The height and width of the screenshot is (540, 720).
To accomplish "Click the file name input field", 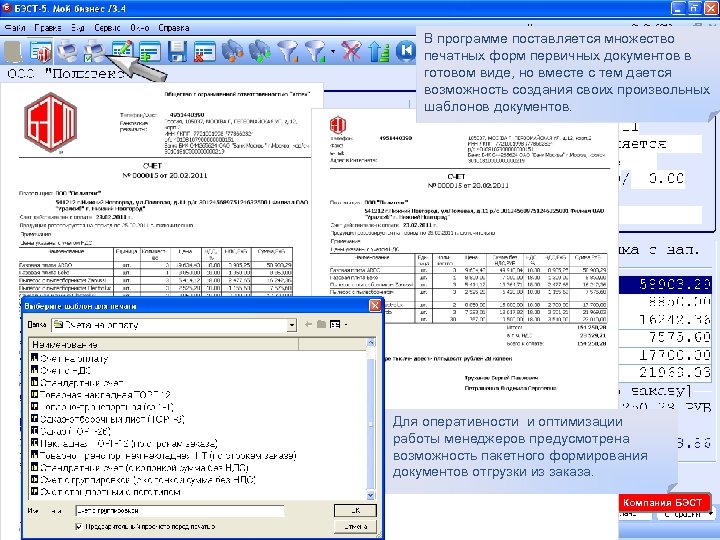I will (x=180, y=511).
